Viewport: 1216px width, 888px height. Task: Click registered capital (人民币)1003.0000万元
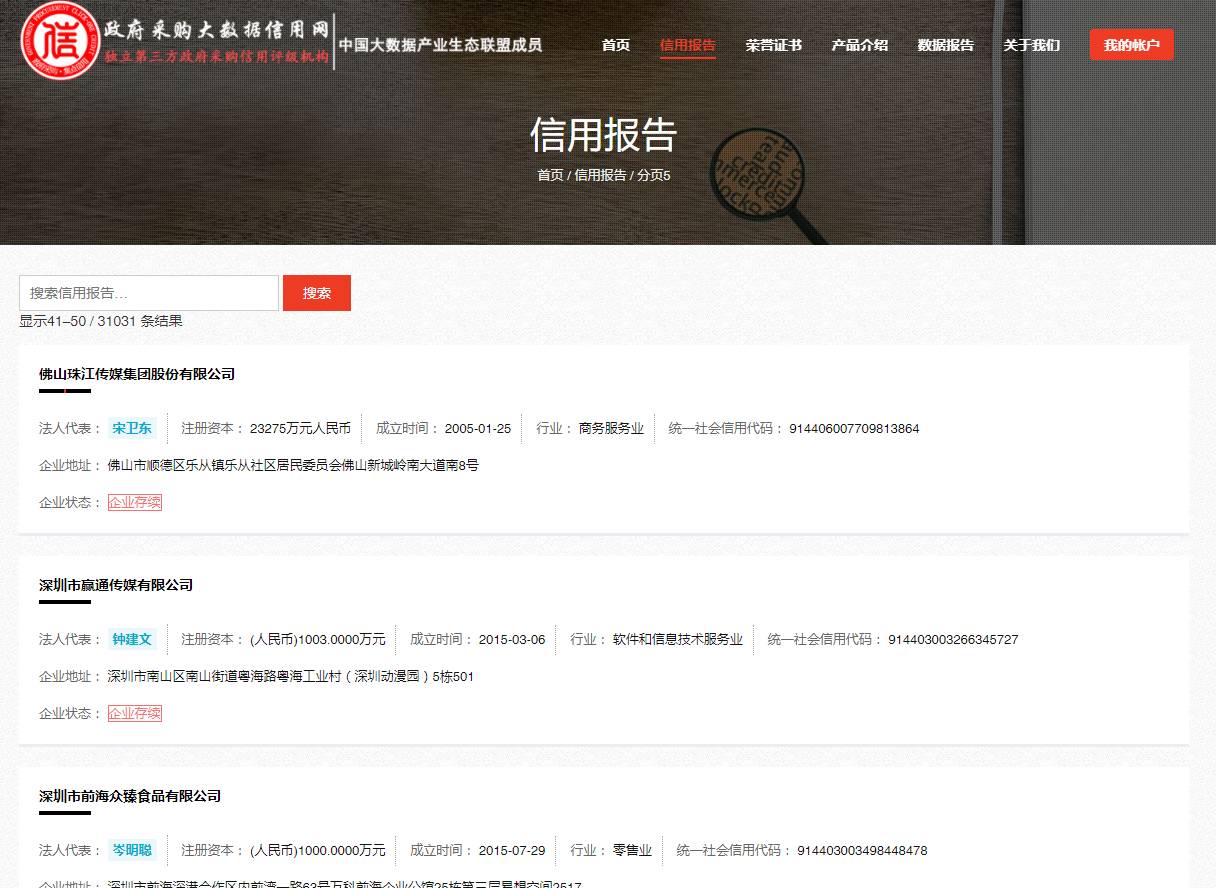pyautogui.click(x=318, y=640)
